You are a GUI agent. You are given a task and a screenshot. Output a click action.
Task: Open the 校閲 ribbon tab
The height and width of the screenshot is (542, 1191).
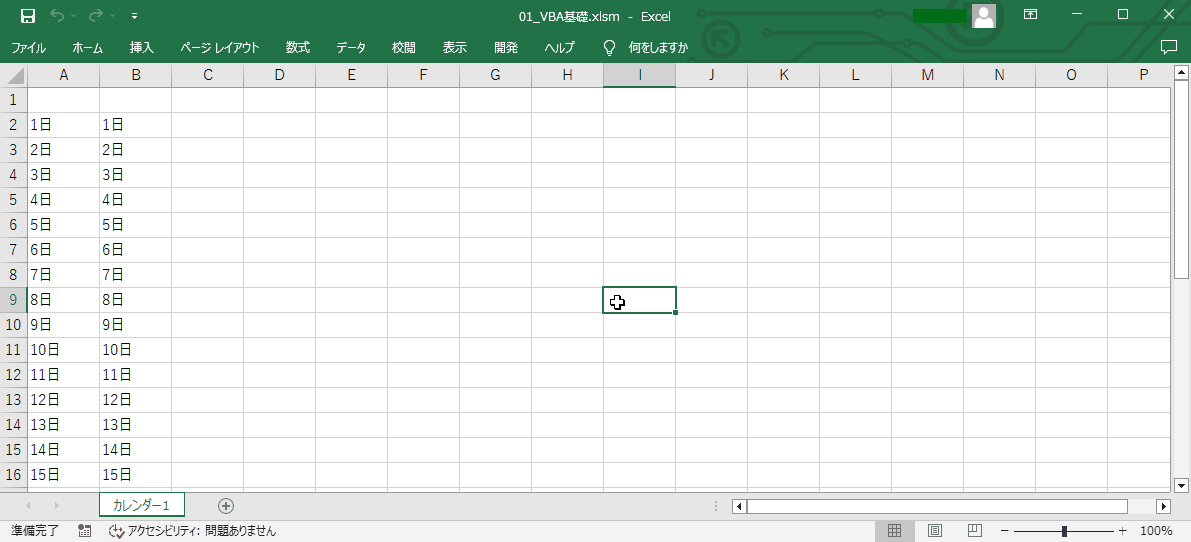[403, 48]
